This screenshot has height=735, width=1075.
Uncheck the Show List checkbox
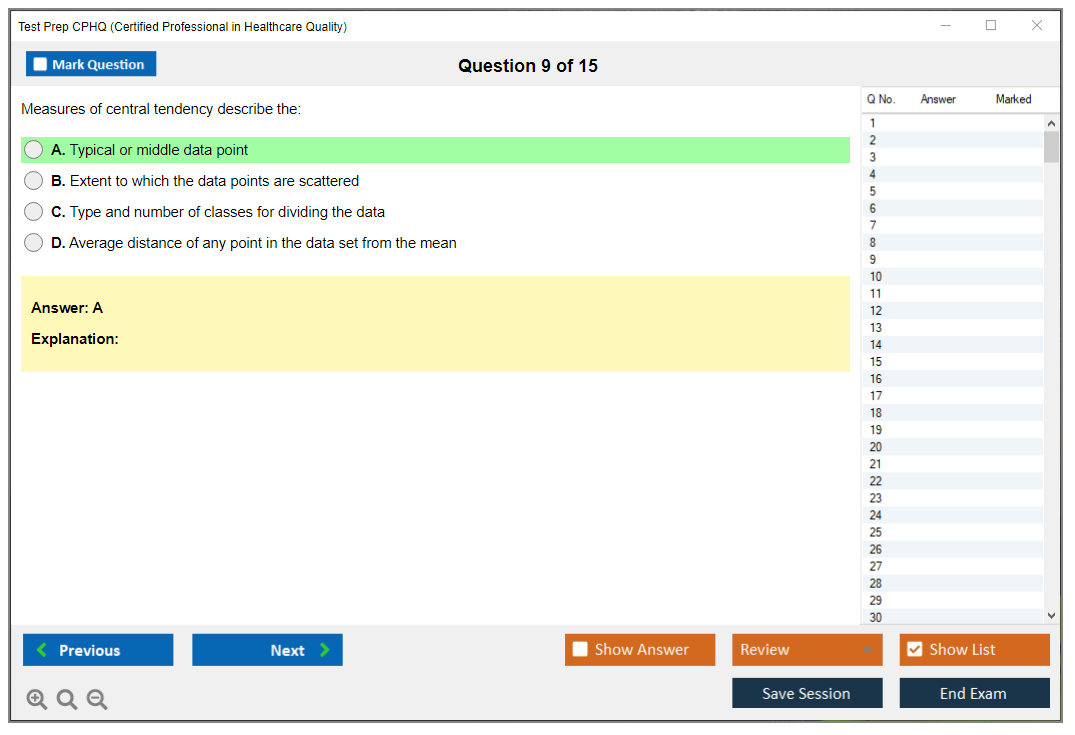914,650
